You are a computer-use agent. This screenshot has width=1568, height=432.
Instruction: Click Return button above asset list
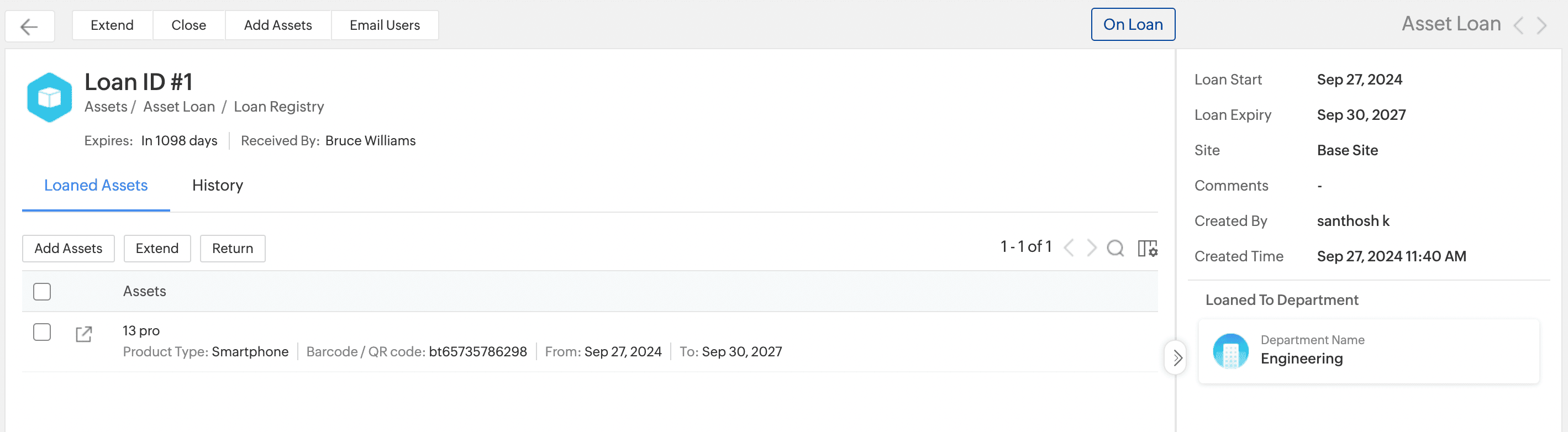pyautogui.click(x=232, y=249)
